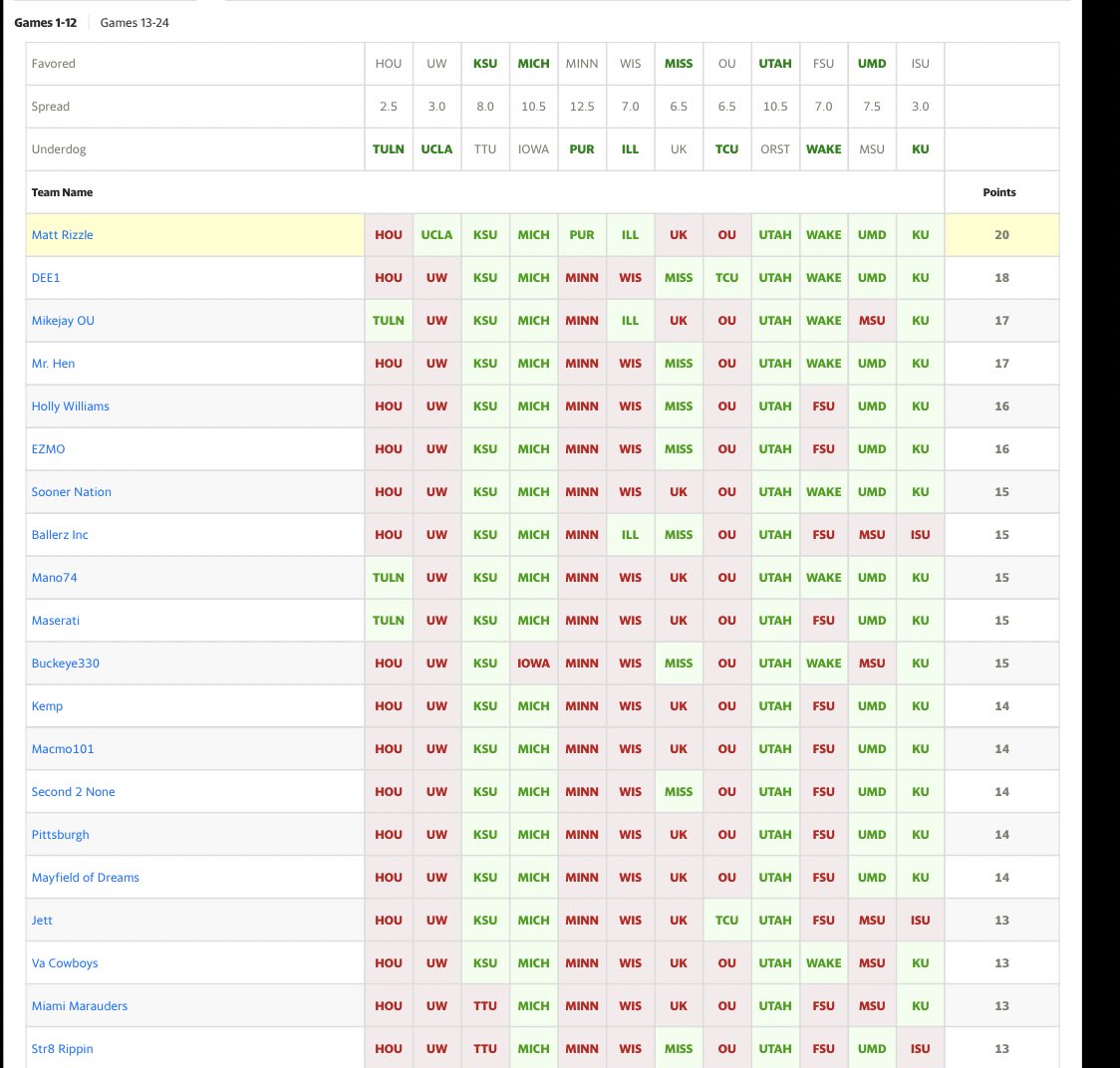Open the Kemp team link
1120x1068 pixels.
point(47,706)
